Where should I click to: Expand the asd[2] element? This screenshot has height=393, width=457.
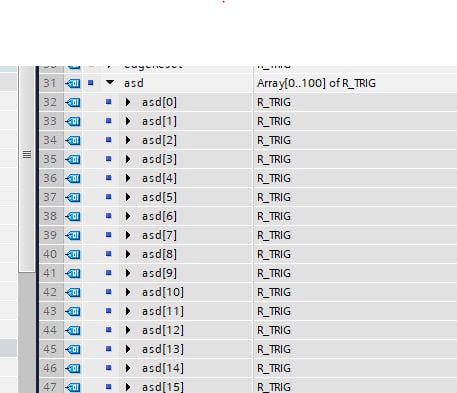tap(128, 140)
